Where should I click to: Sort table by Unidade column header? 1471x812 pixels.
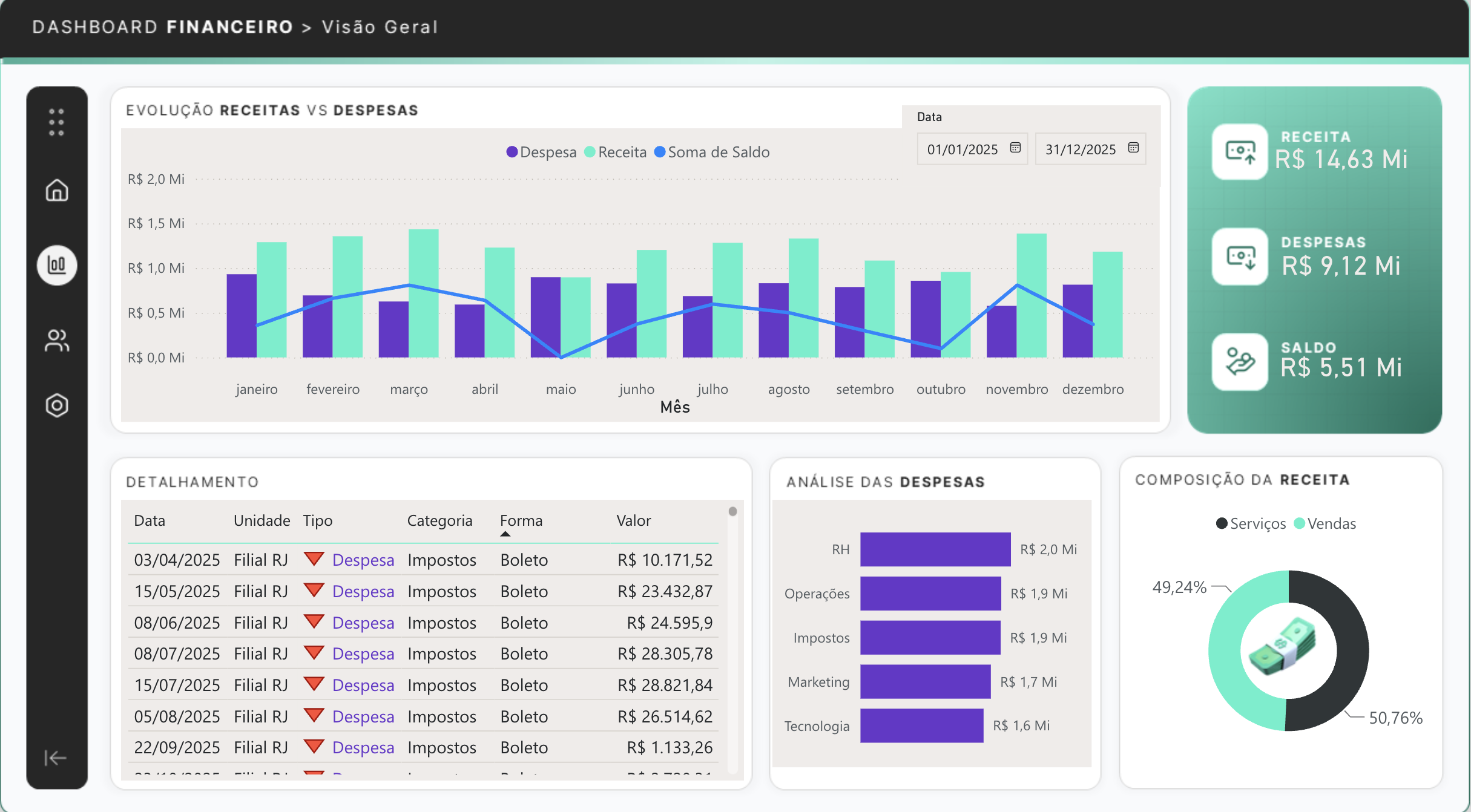click(262, 520)
